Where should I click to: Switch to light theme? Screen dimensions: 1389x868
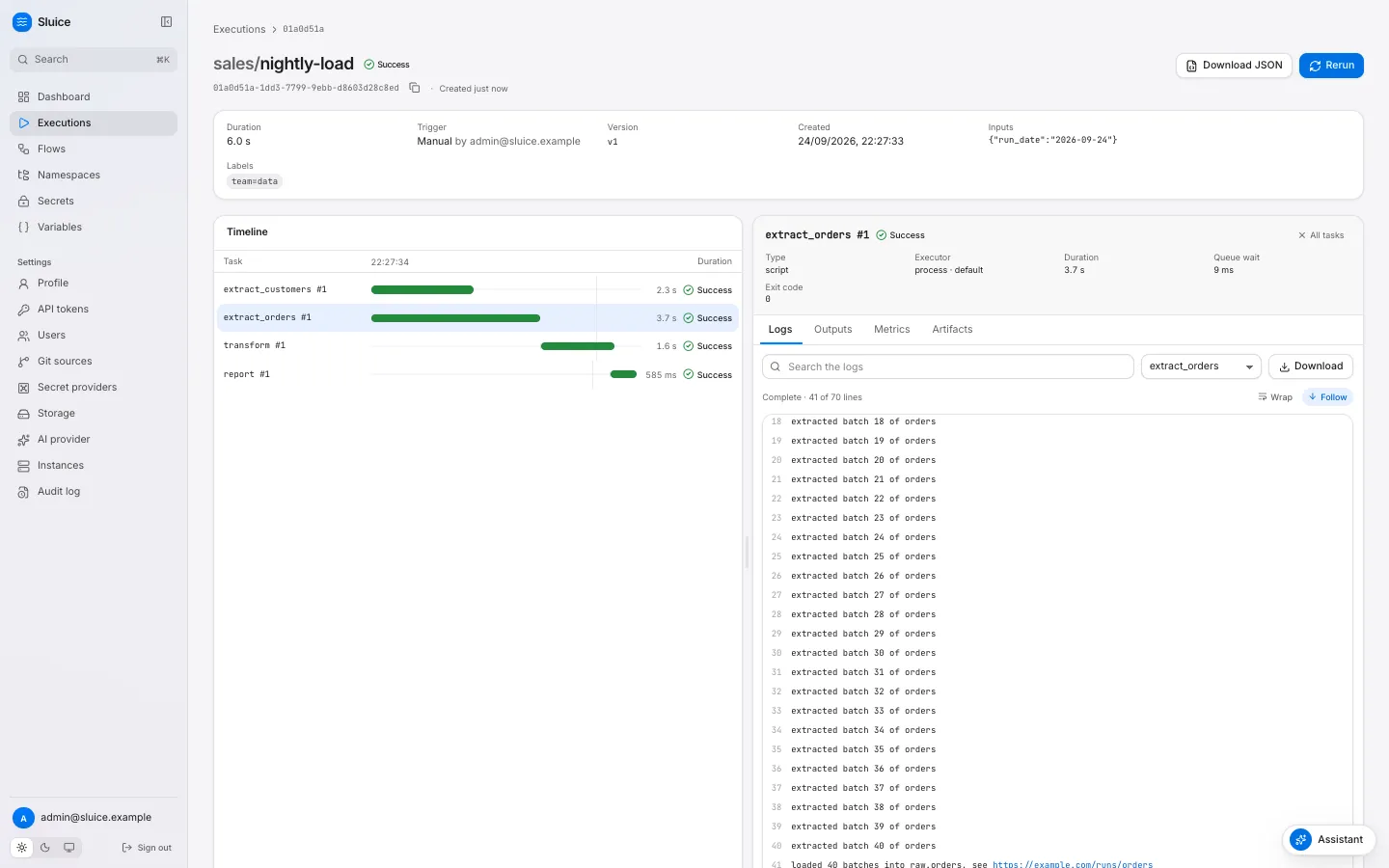[x=22, y=848]
